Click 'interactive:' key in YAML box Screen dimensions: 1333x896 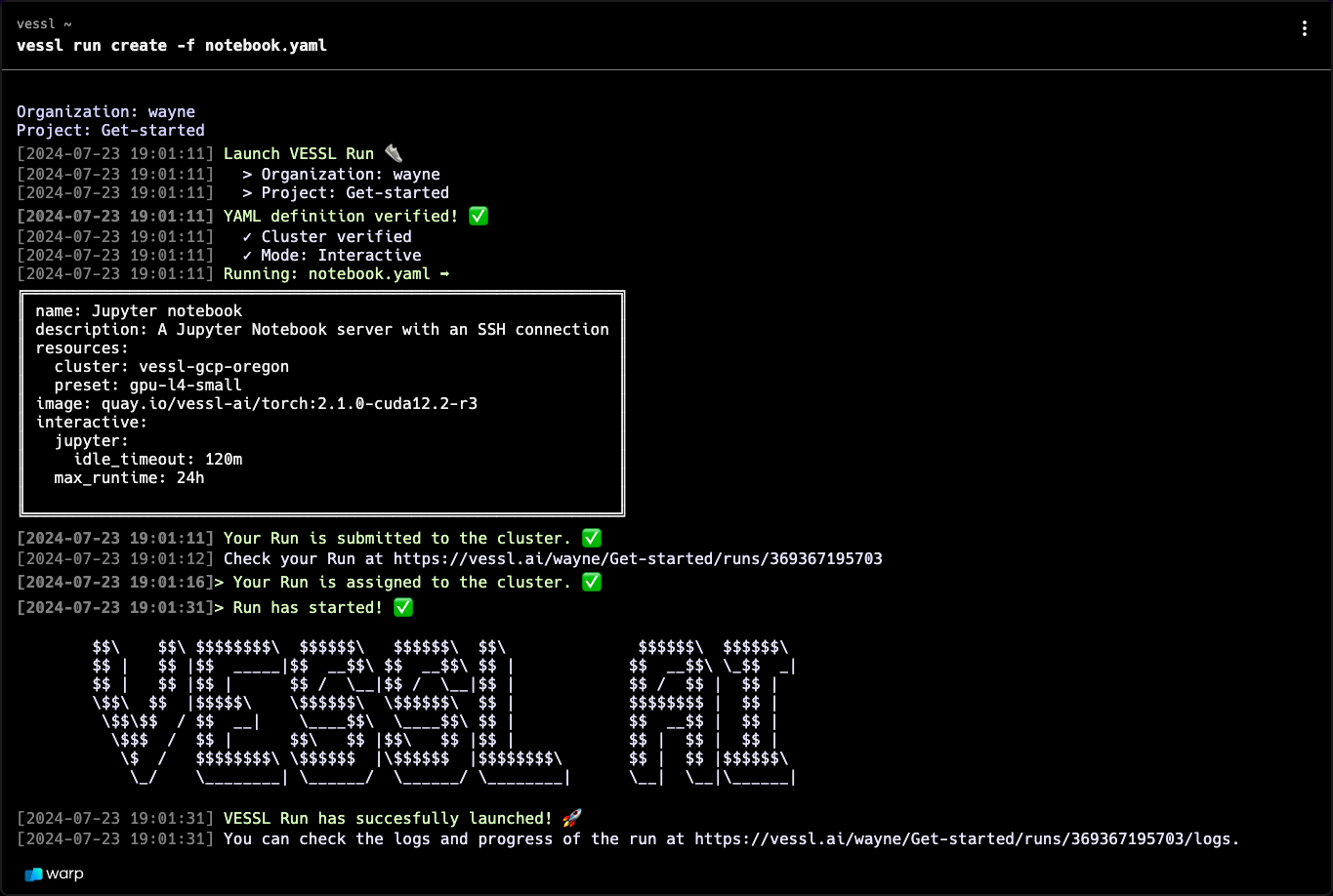pos(92,422)
